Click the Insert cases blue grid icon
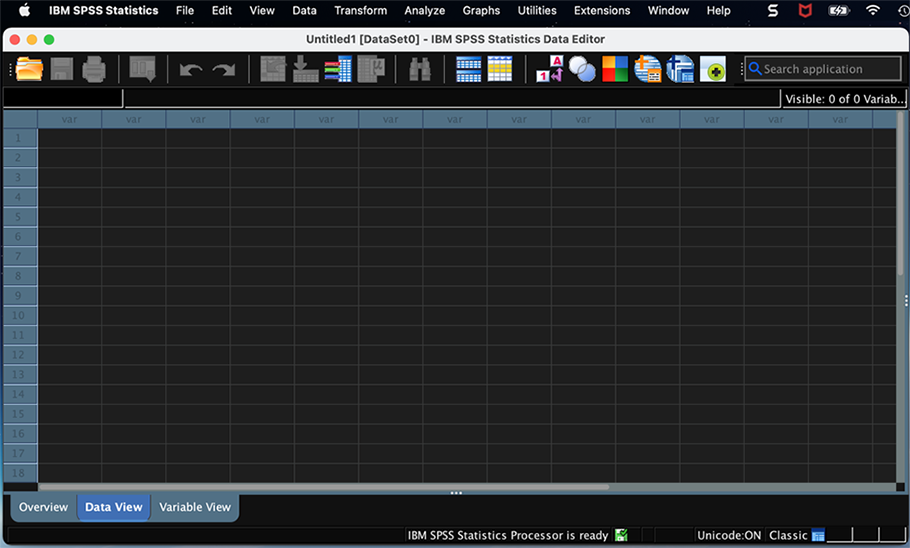The image size is (910, 548). coord(468,69)
